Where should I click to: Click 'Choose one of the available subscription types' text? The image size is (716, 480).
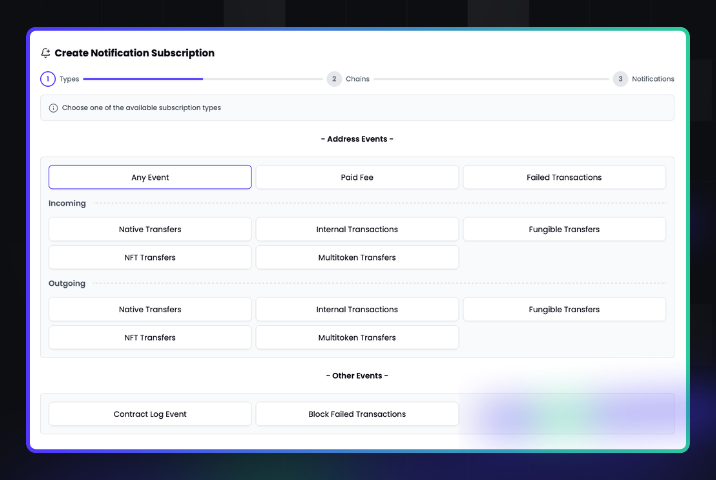click(142, 108)
